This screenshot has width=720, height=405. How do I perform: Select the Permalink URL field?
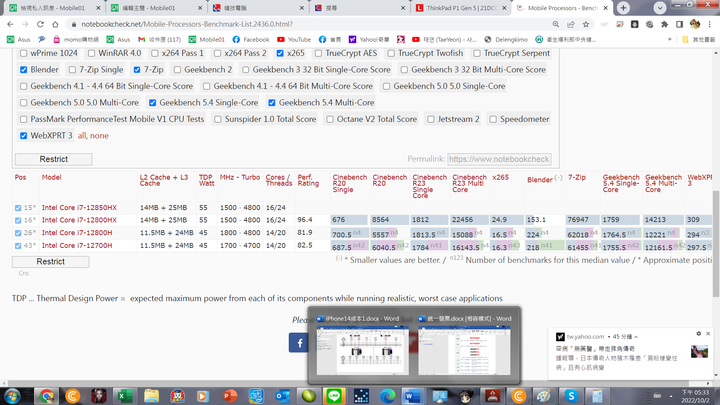499,159
